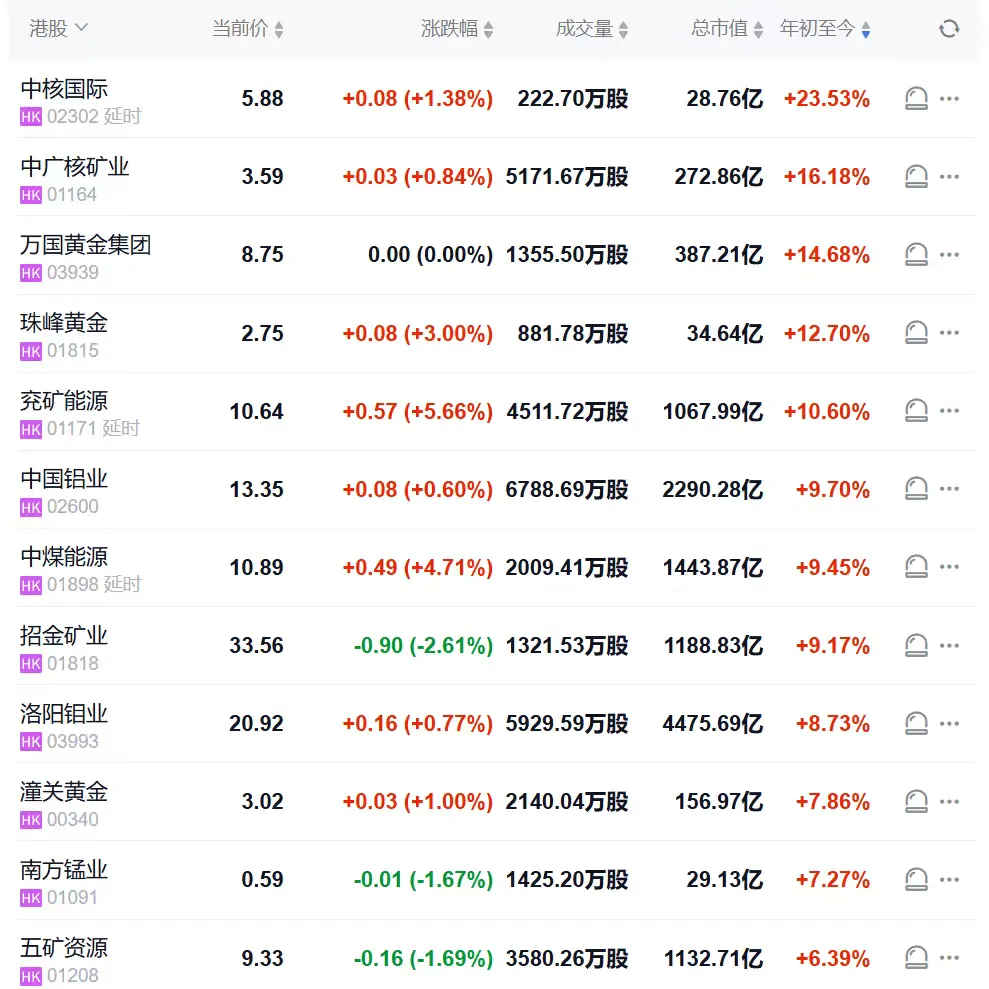Open more options for 中核国际
989x989 pixels.
tap(949, 98)
